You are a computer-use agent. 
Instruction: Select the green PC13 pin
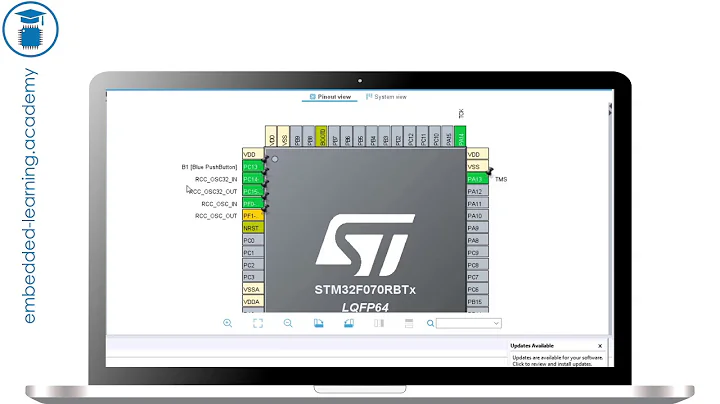click(x=253, y=167)
